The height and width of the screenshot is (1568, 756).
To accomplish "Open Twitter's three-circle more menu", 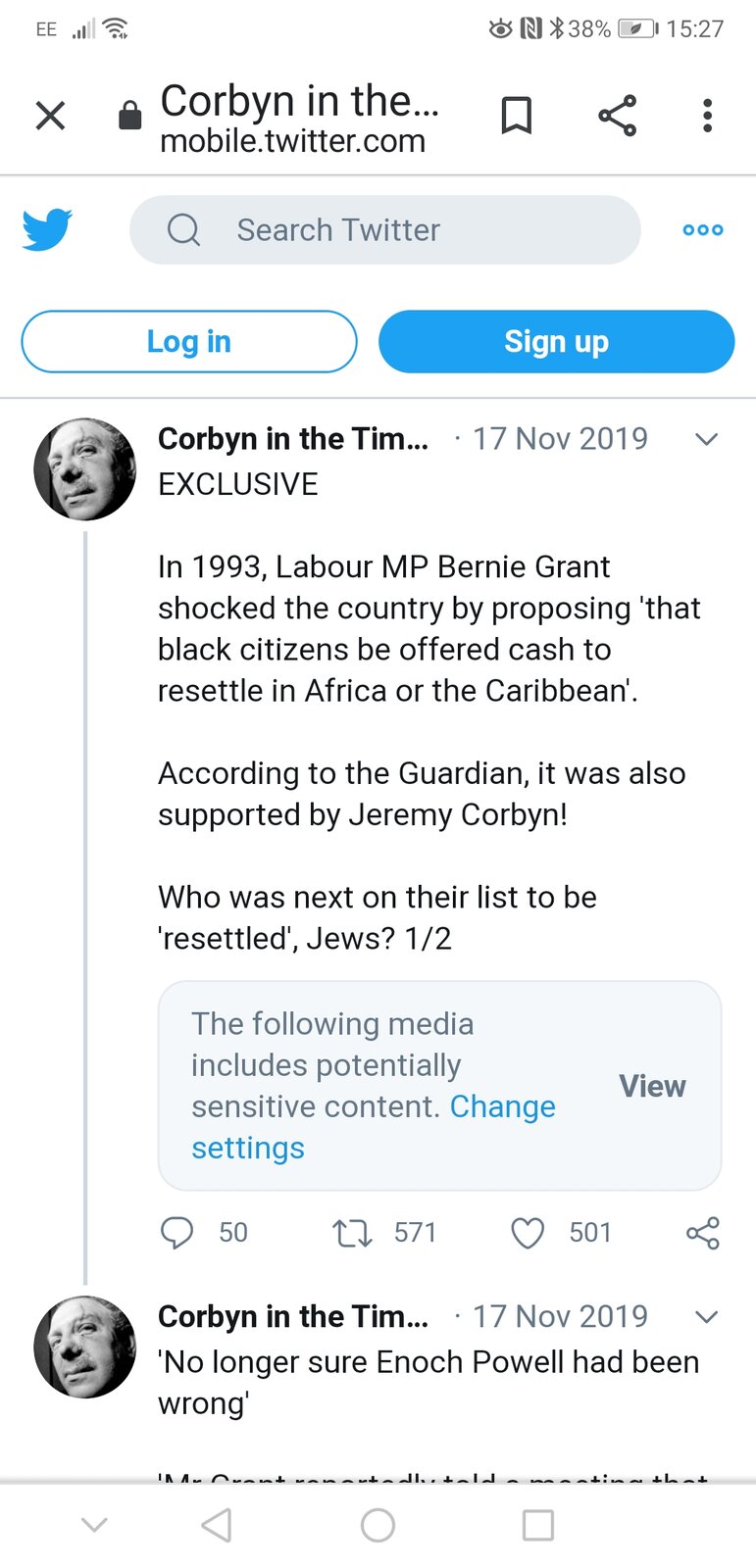I will point(703,229).
